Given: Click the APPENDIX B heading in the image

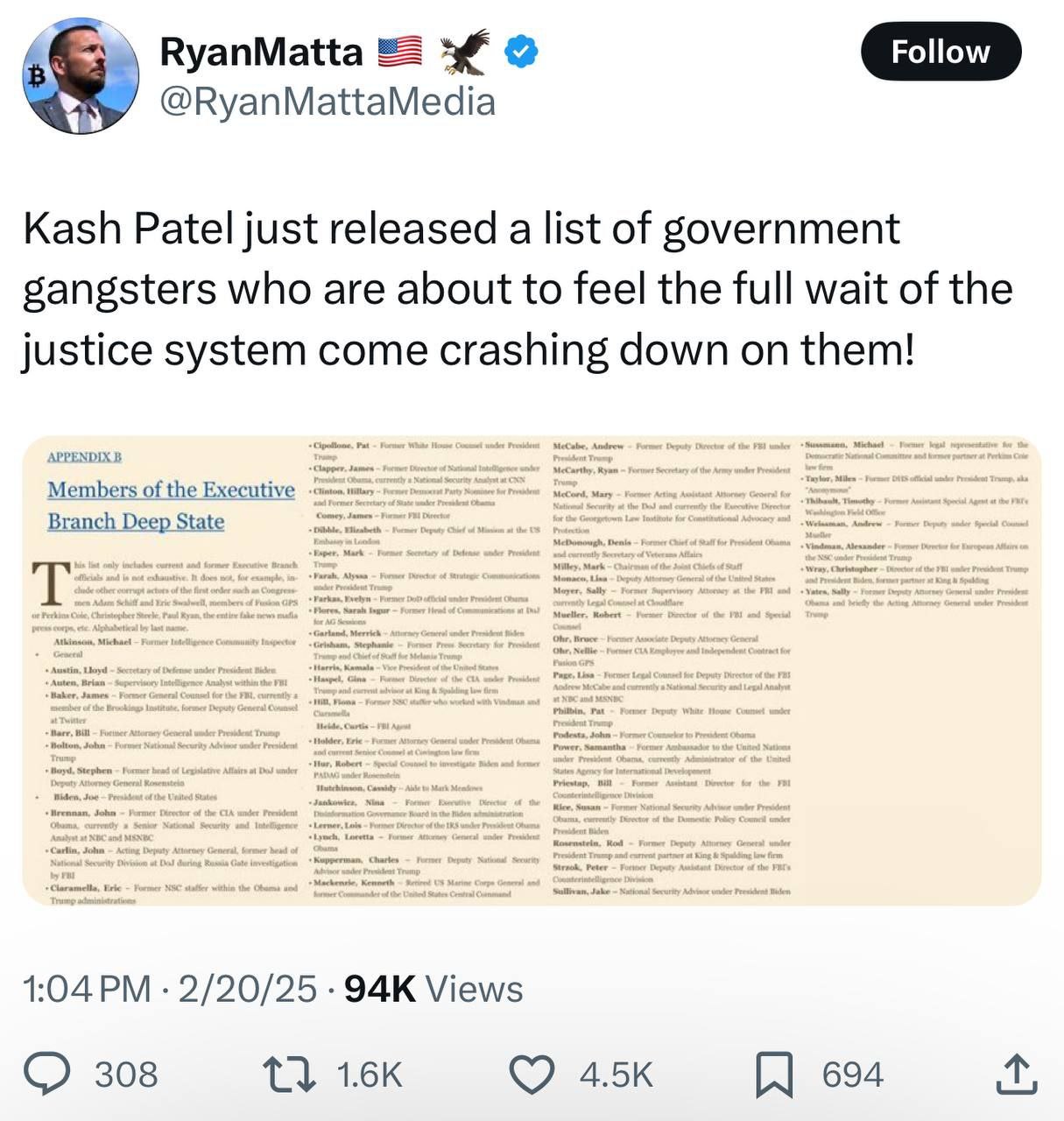Looking at the screenshot, I should pyautogui.click(x=84, y=456).
